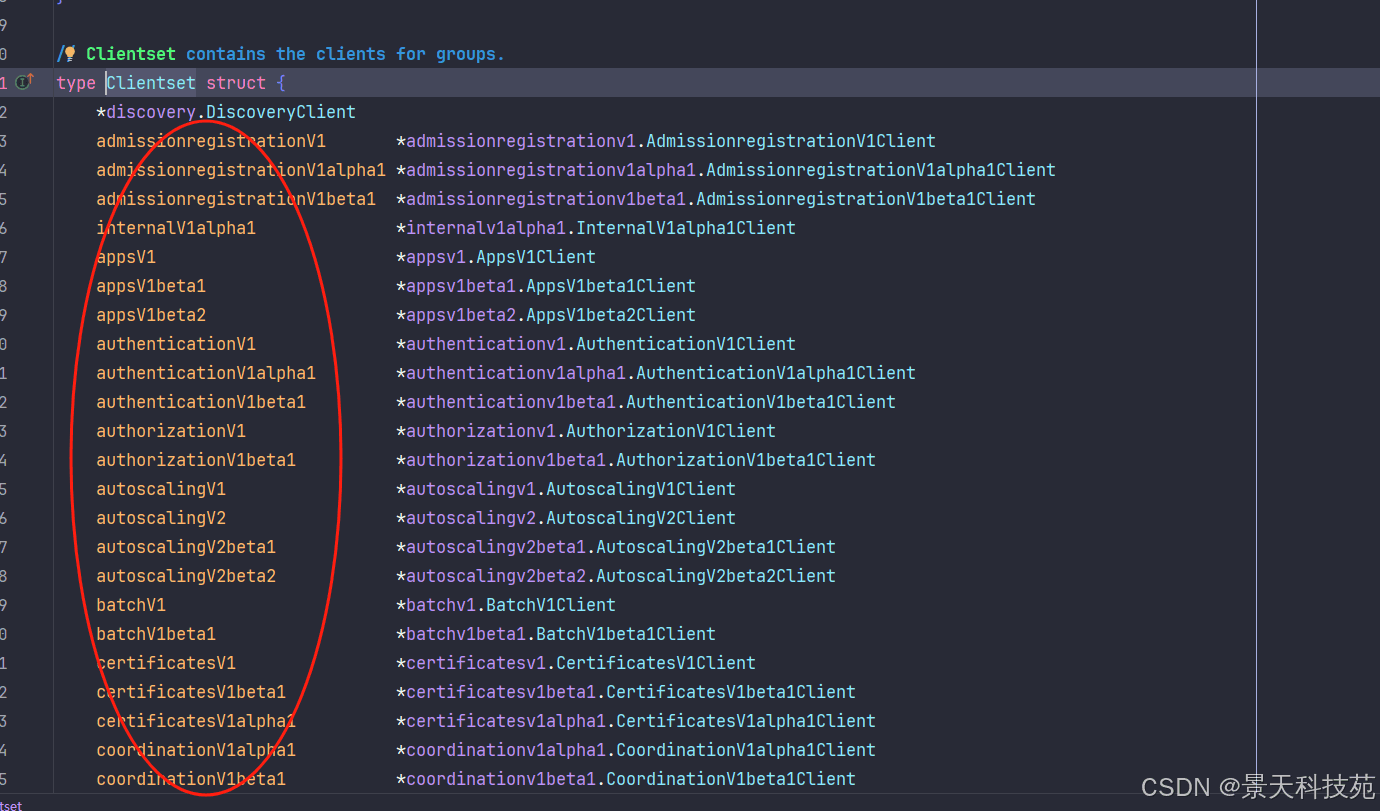Click the embedded '*discovery.DiscoveryClient' field
Screen dimensions: 1380x811
[x=226, y=112]
